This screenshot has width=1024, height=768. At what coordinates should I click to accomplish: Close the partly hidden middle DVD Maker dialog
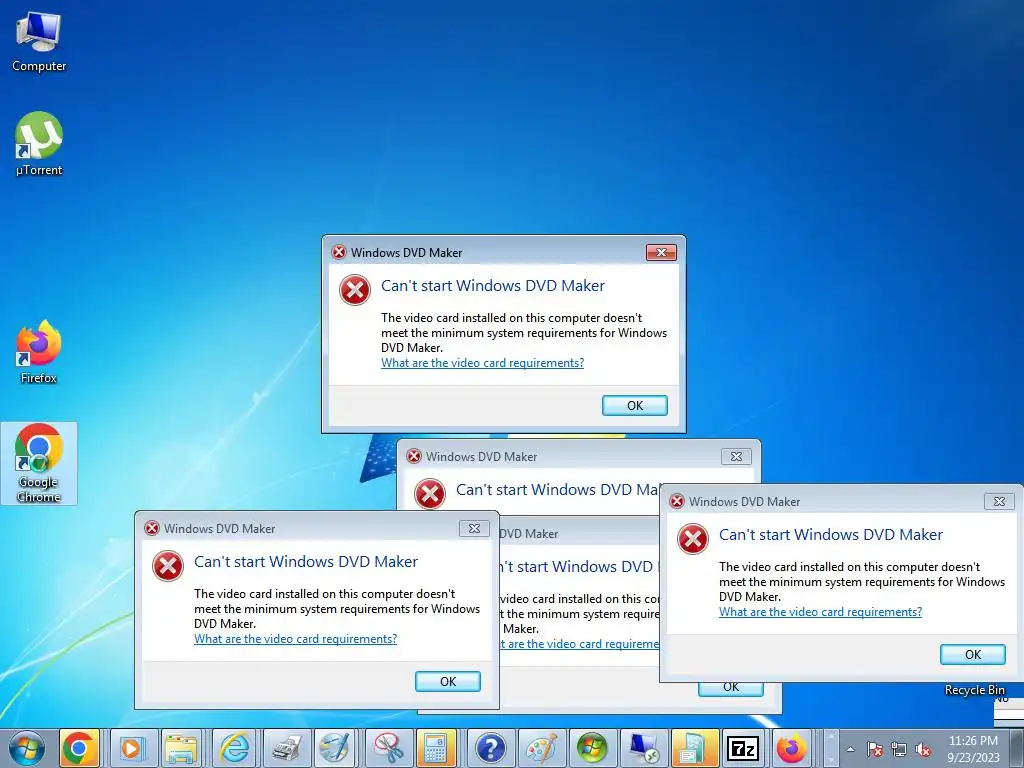click(736, 456)
